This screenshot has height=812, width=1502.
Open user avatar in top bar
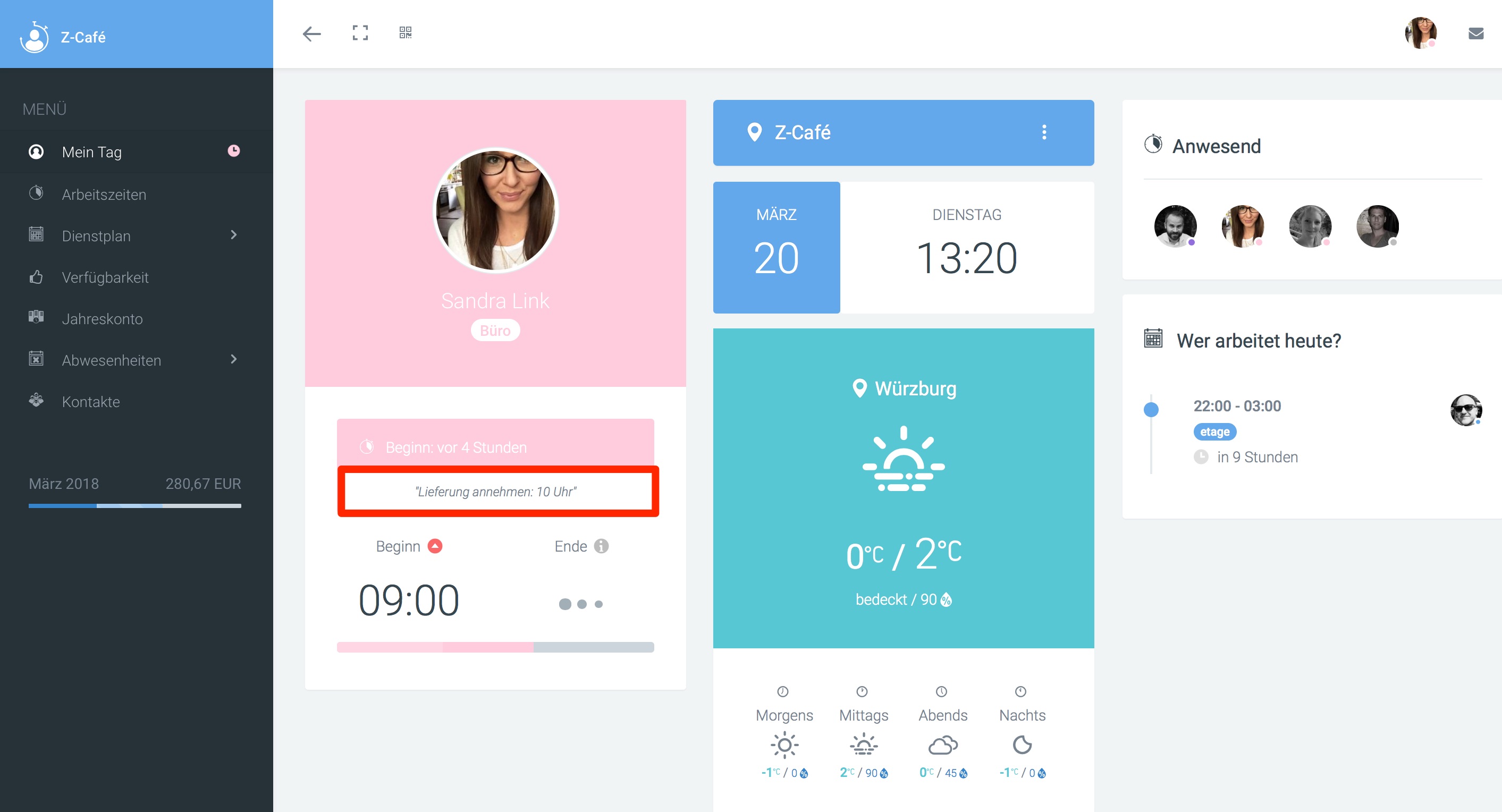coord(1420,32)
